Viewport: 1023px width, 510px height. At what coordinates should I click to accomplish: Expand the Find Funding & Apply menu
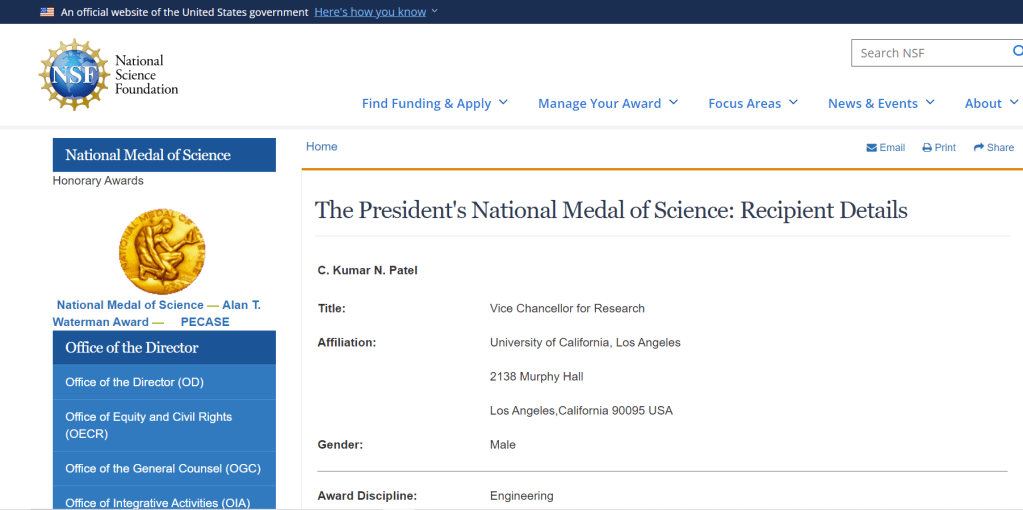pos(434,103)
